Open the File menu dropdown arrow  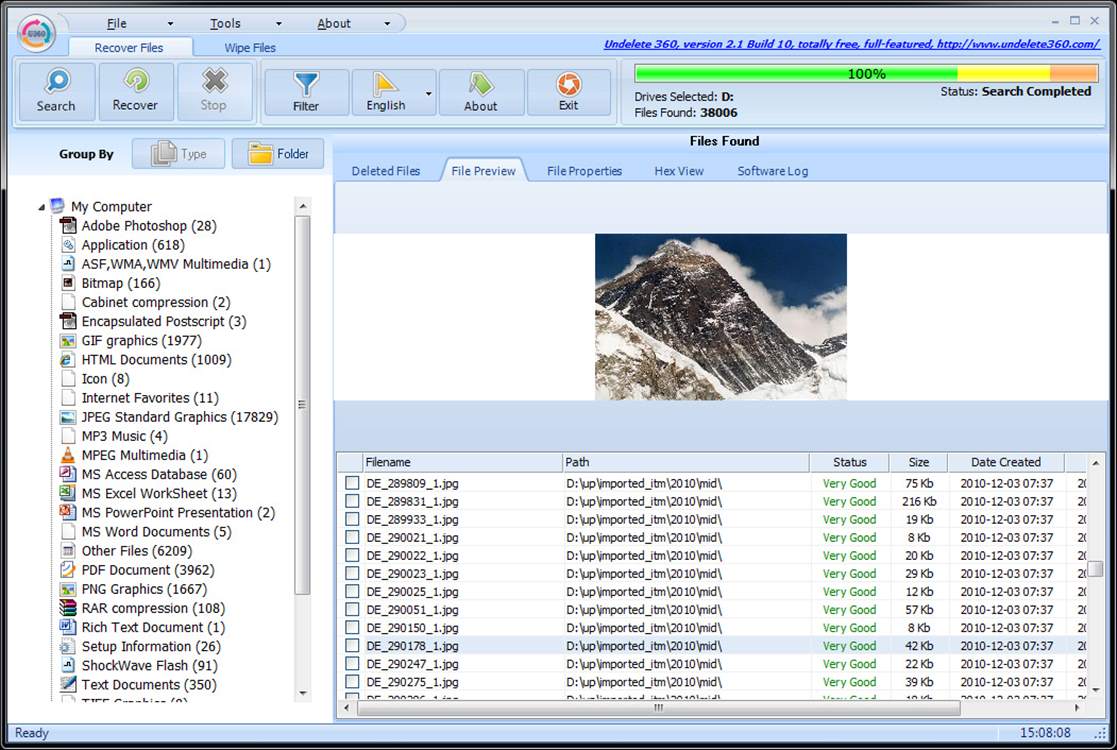point(170,24)
